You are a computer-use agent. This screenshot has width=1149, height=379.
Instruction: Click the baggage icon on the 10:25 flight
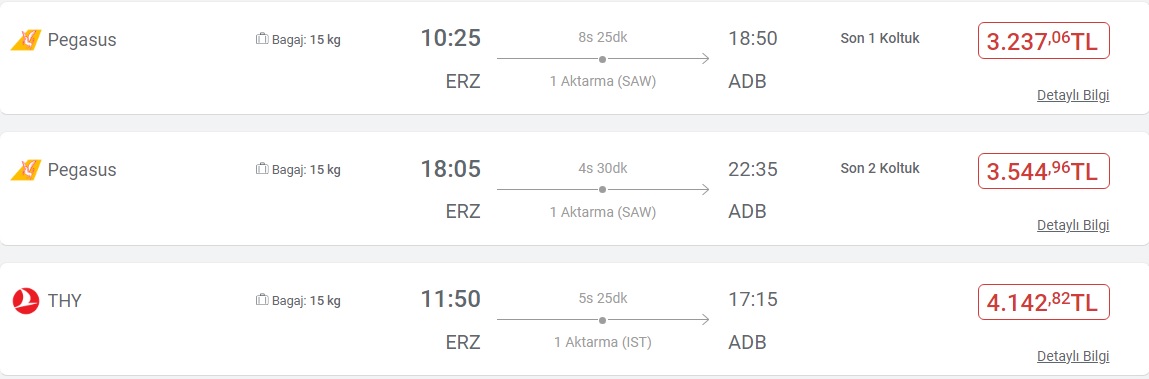tap(262, 40)
